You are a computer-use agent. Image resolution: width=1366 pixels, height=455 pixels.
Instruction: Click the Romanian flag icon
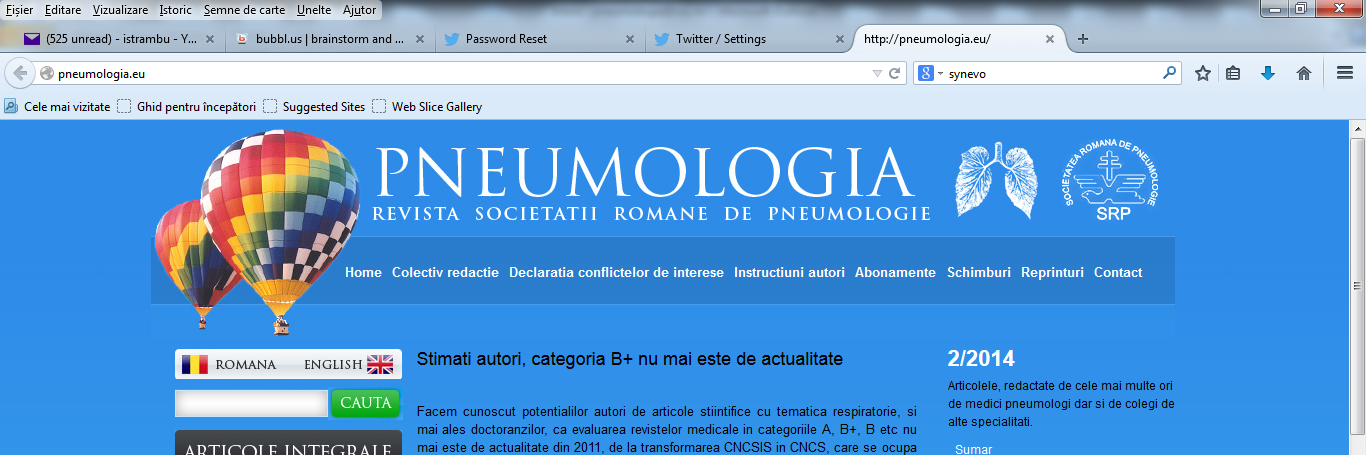coord(195,364)
